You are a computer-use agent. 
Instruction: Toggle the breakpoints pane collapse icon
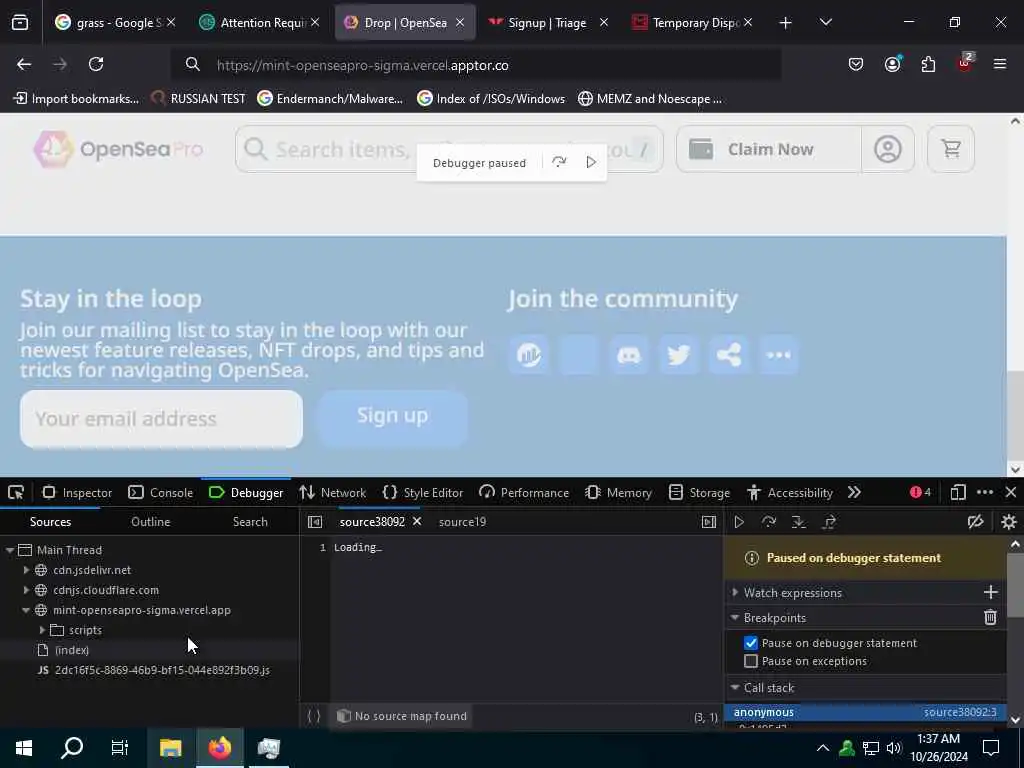709,522
